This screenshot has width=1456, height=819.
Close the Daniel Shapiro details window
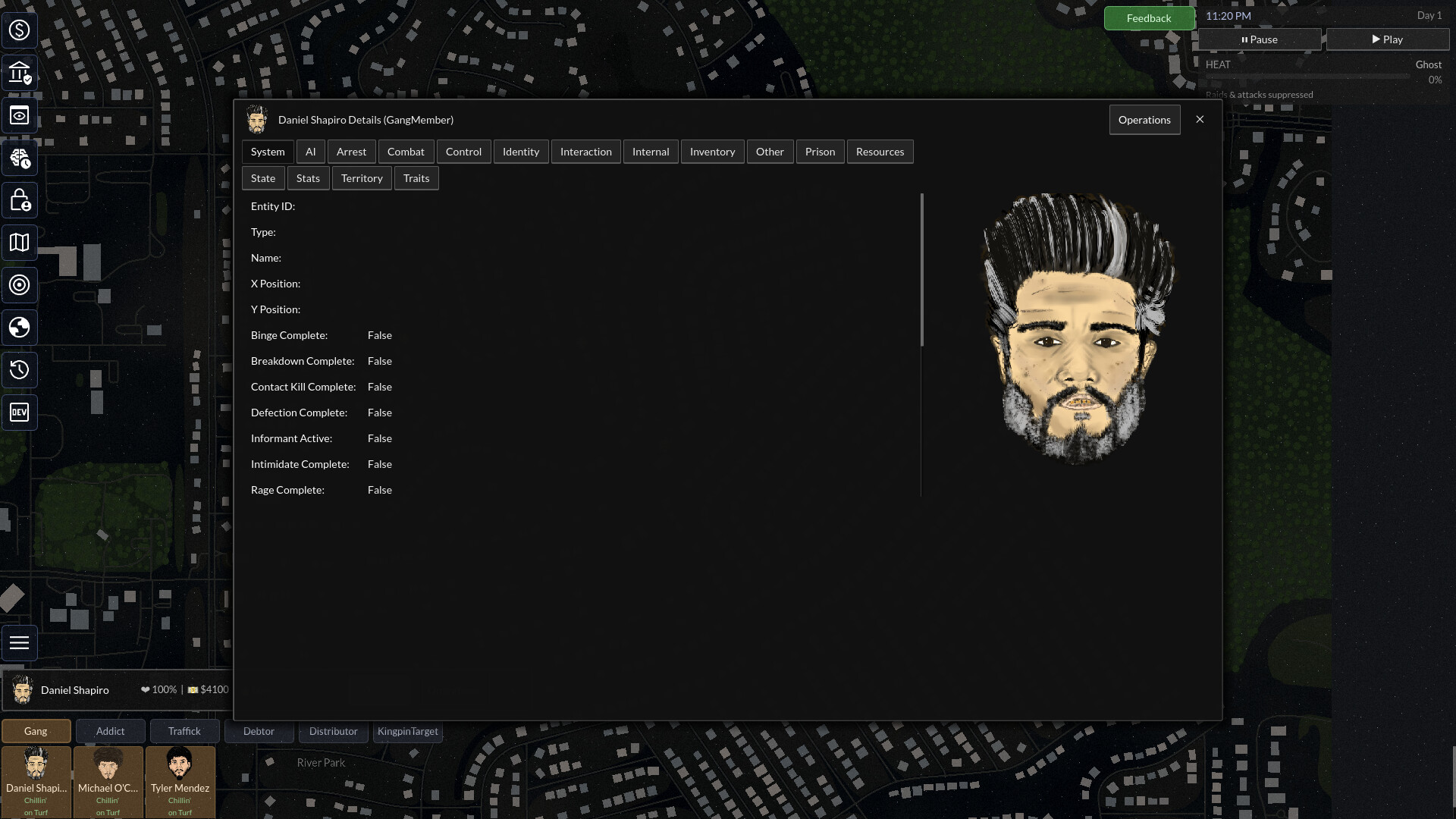[x=1200, y=120]
